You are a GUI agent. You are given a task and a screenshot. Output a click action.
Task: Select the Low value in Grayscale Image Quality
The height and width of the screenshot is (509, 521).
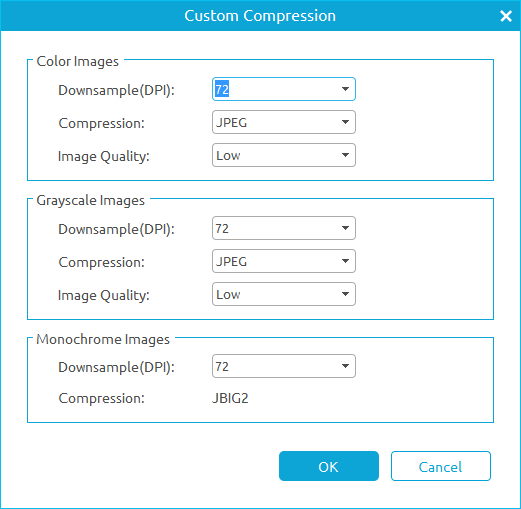pos(228,294)
